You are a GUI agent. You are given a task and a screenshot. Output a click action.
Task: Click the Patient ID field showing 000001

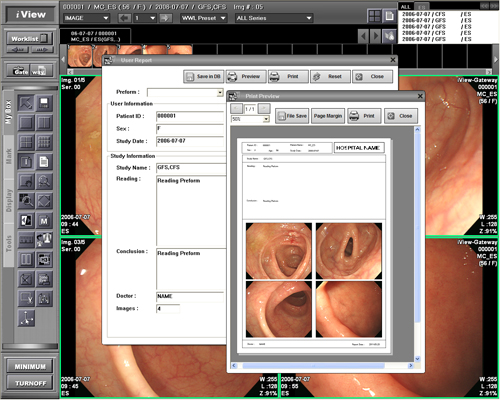(190, 116)
